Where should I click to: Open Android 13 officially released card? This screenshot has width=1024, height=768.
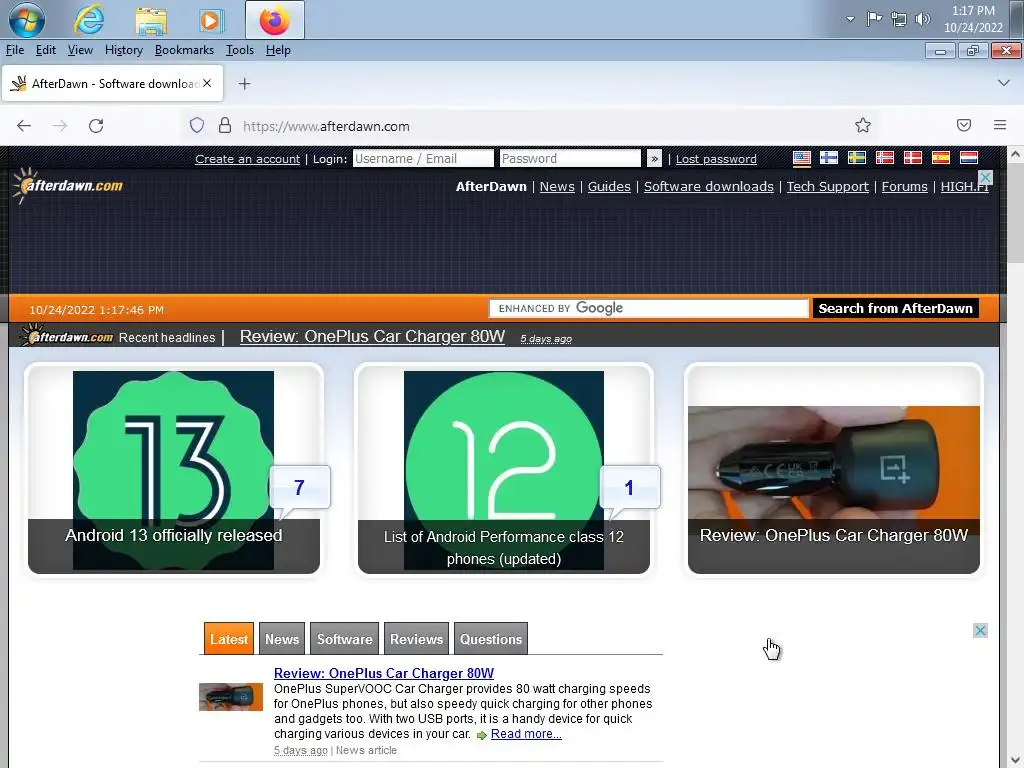click(x=174, y=469)
